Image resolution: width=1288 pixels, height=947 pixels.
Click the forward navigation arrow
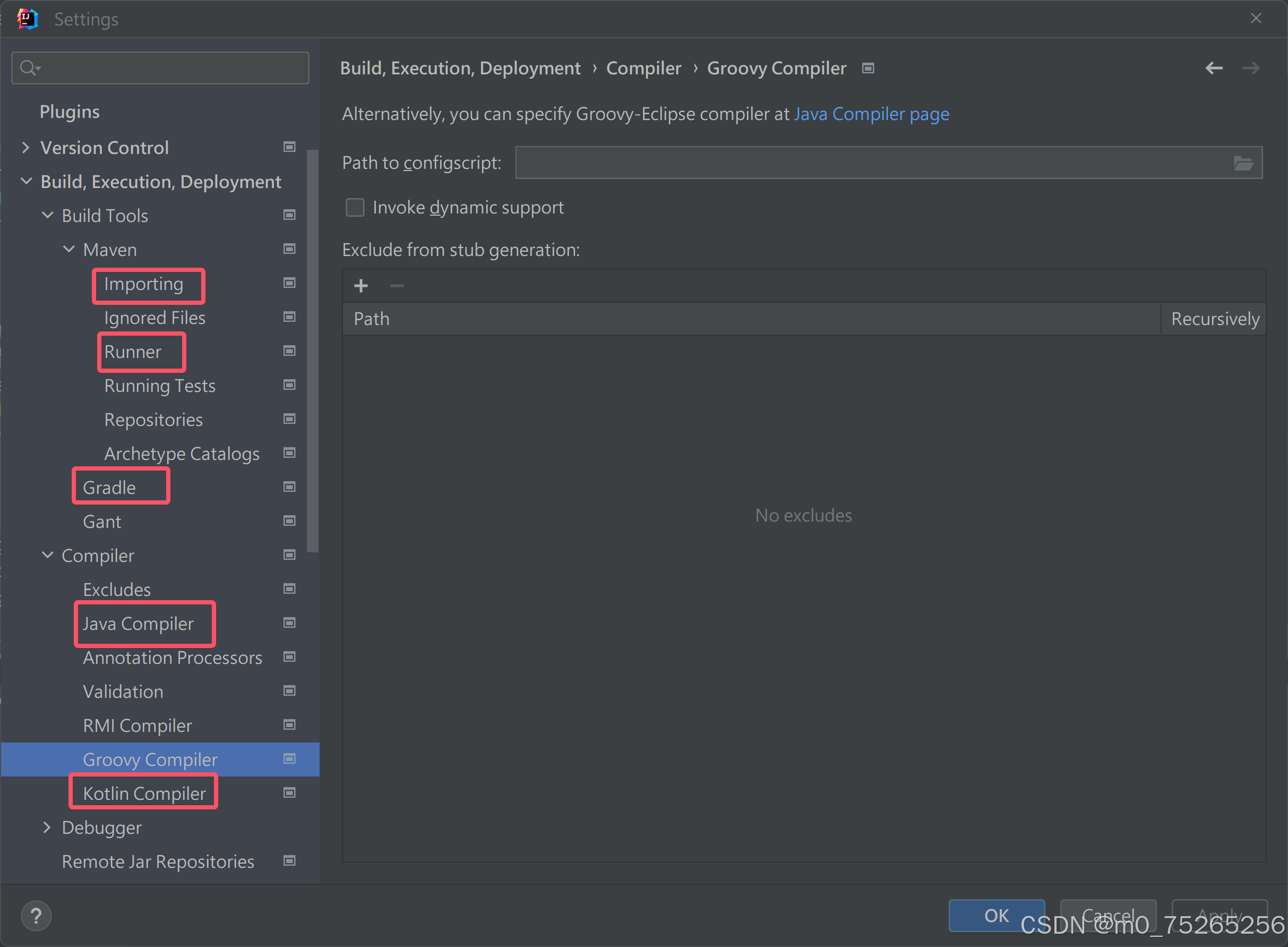(x=1251, y=68)
